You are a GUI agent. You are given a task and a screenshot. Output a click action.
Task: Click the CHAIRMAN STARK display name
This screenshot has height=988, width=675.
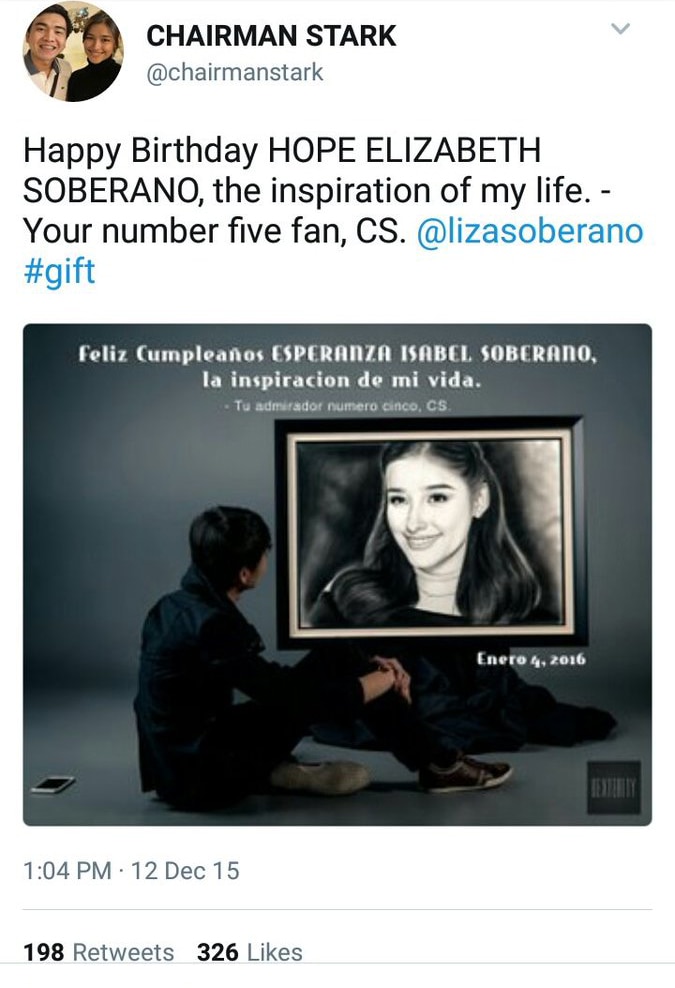point(272,36)
